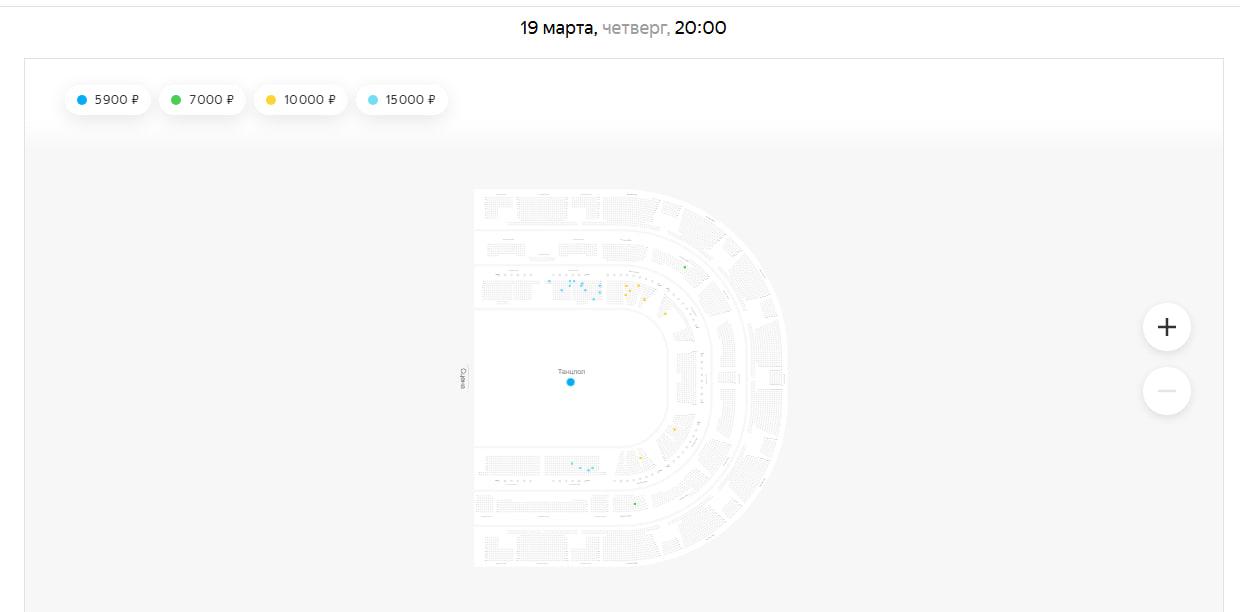Screen dimensions: 1240x612
Task: Click the blue dot in 5900 ₽ chip
Action: coord(82,100)
